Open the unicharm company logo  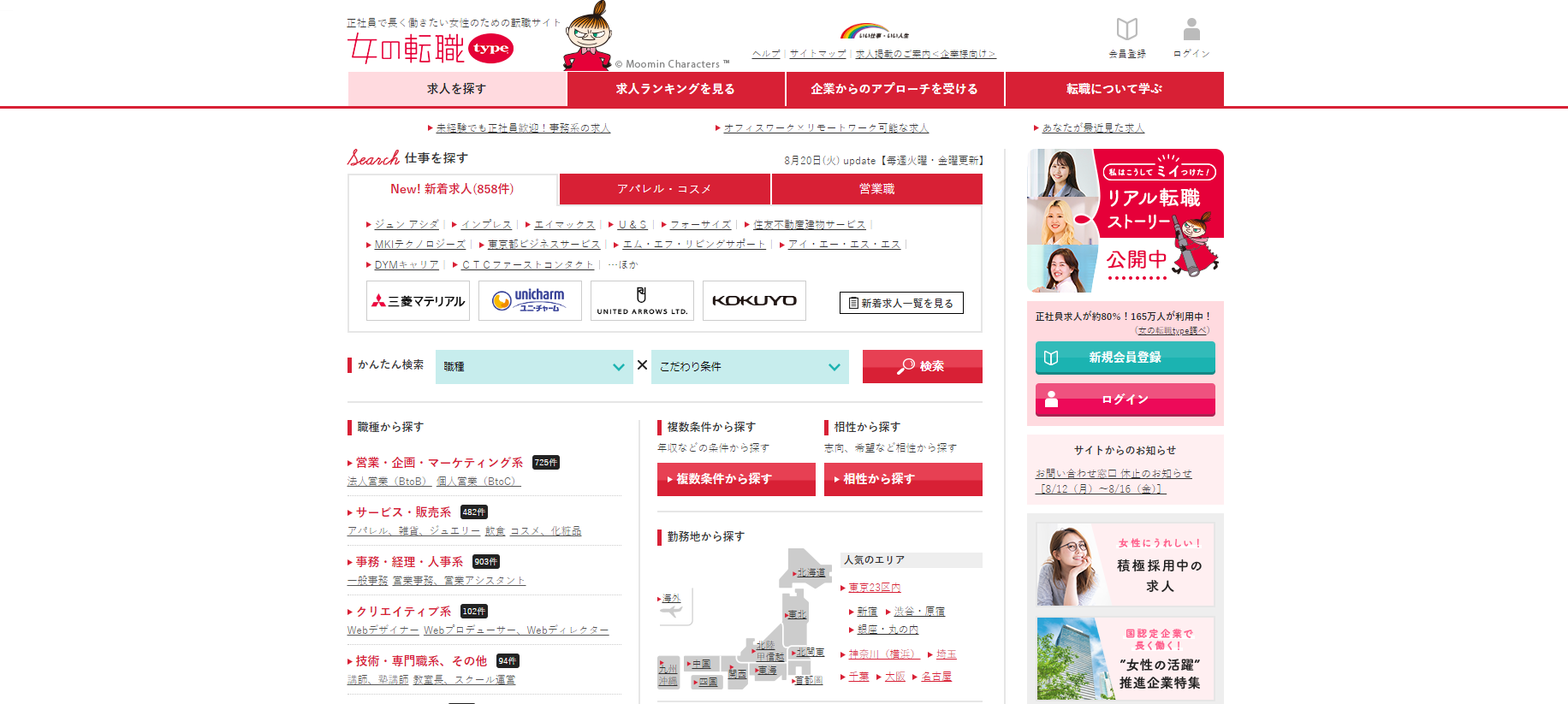click(x=530, y=301)
